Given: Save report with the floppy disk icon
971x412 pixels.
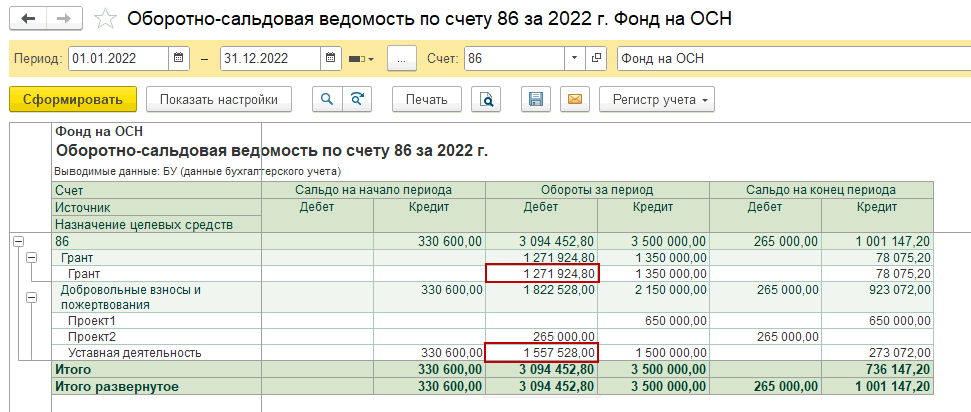Looking at the screenshot, I should click(536, 99).
